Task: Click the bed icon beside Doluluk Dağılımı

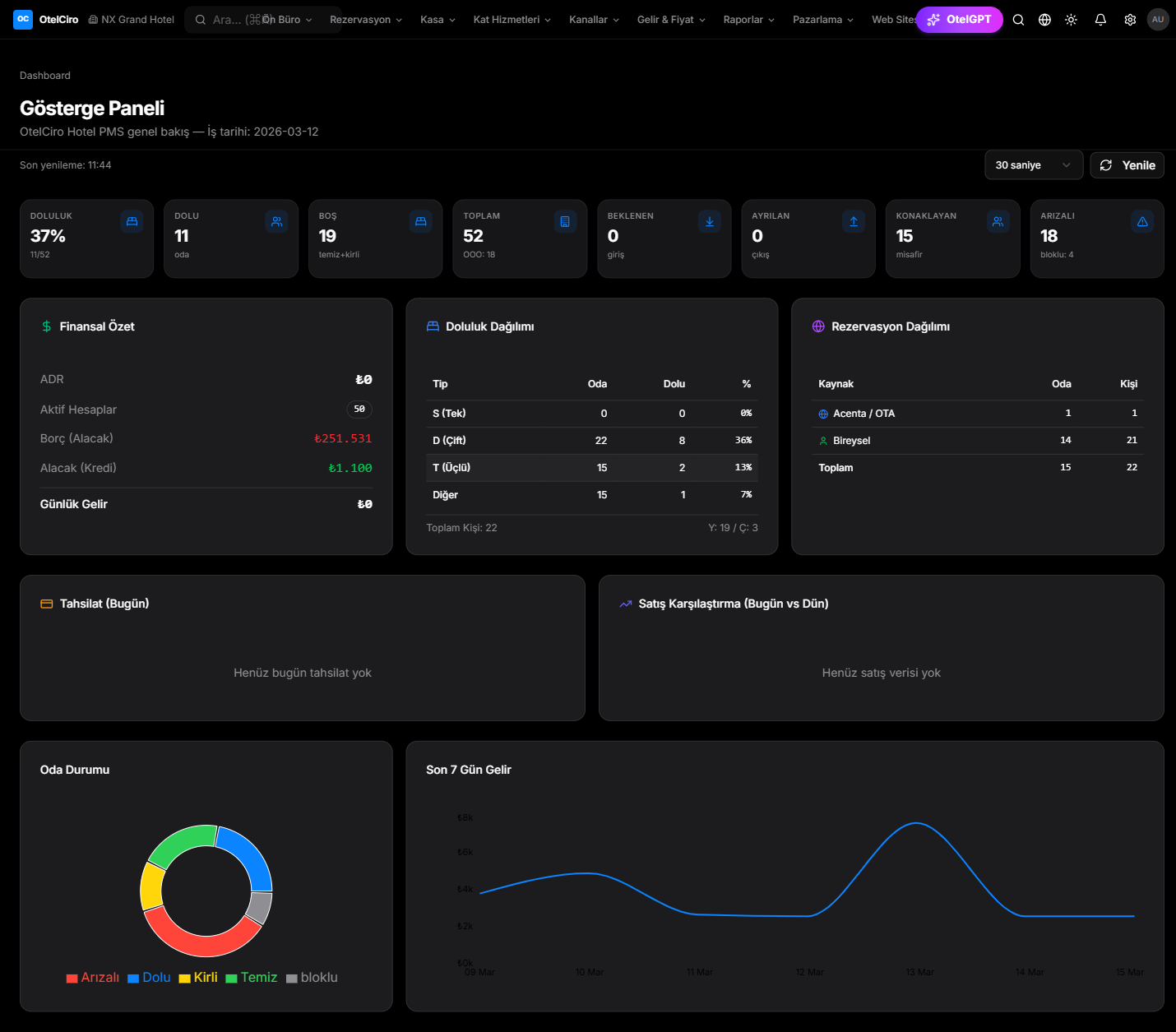Action: 433,326
